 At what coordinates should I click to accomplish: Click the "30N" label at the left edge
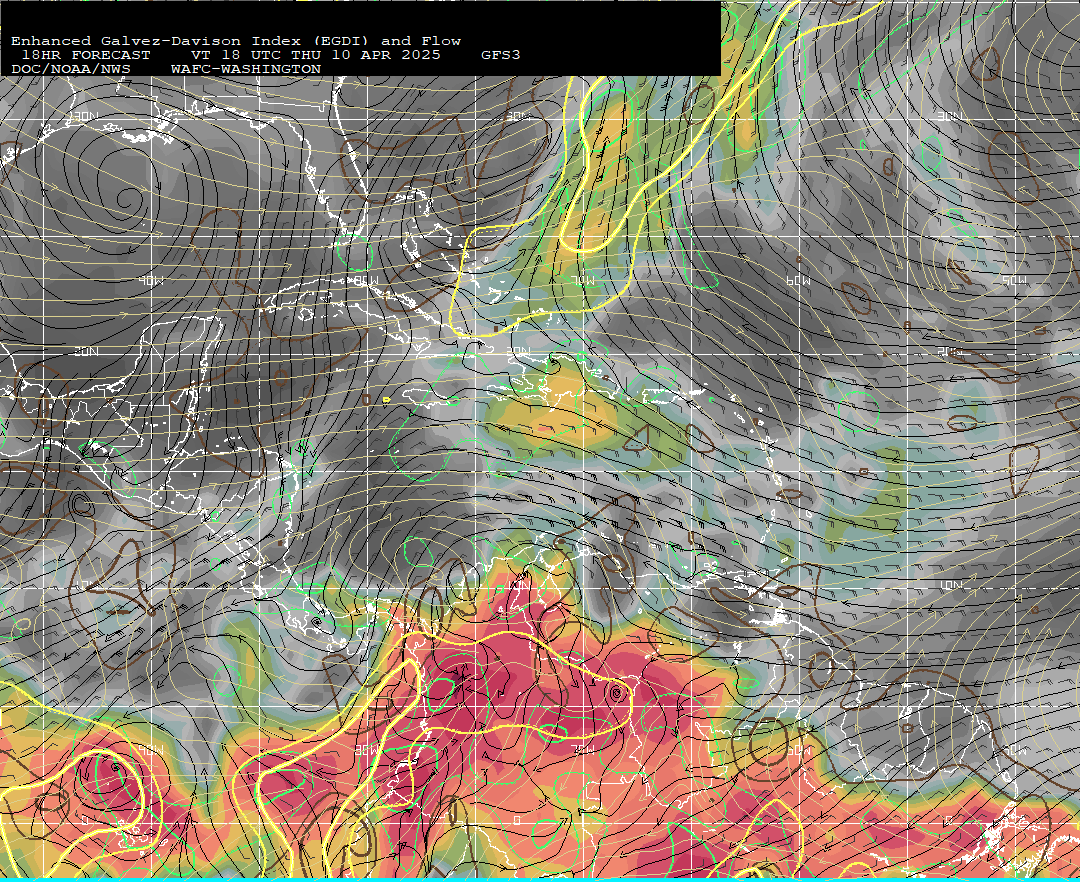click(x=85, y=116)
